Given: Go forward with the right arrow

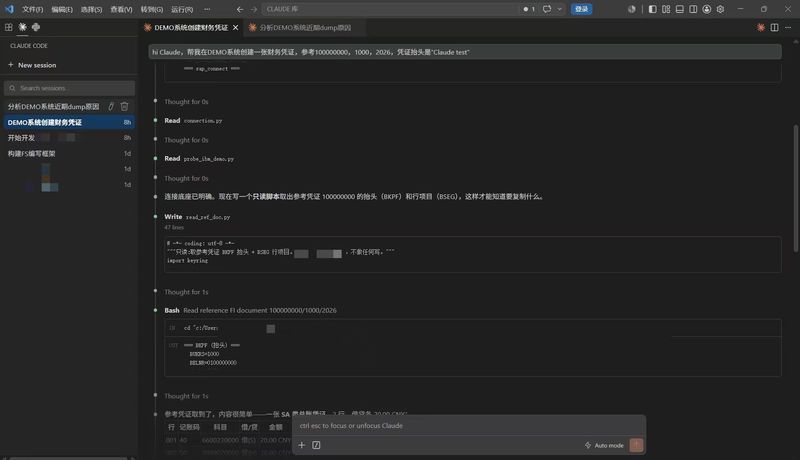Looking at the screenshot, I should click(254, 9).
